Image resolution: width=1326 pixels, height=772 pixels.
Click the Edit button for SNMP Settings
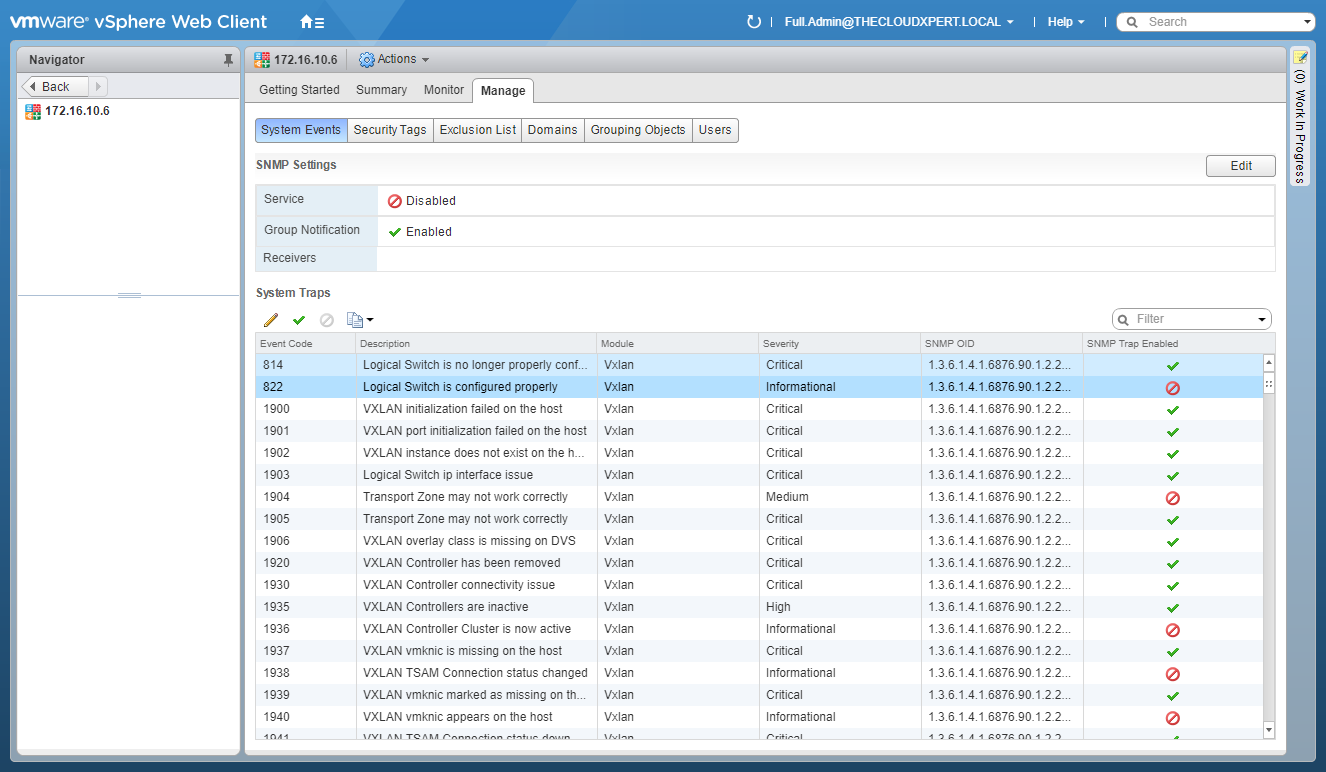(1240, 166)
